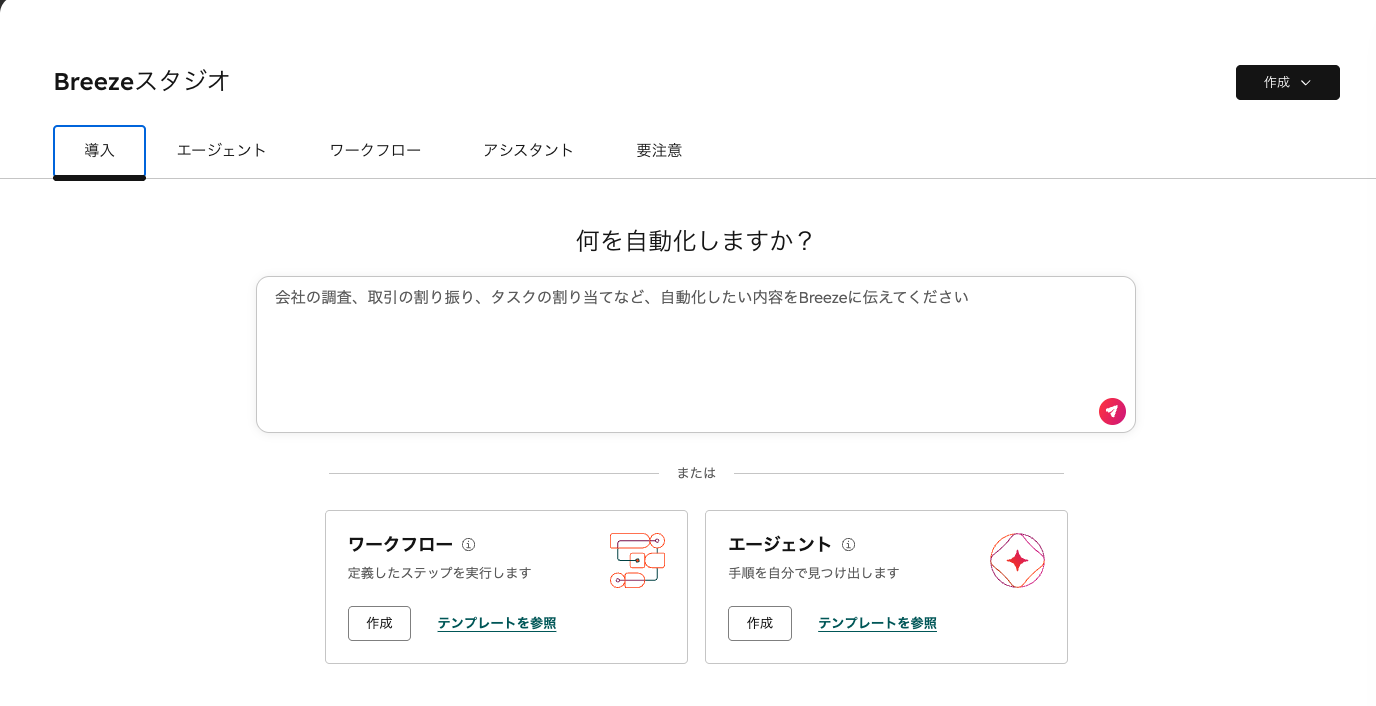Viewport: 1376px width, 706px height.
Task: Switch to the エージェント tab
Action: (x=221, y=151)
